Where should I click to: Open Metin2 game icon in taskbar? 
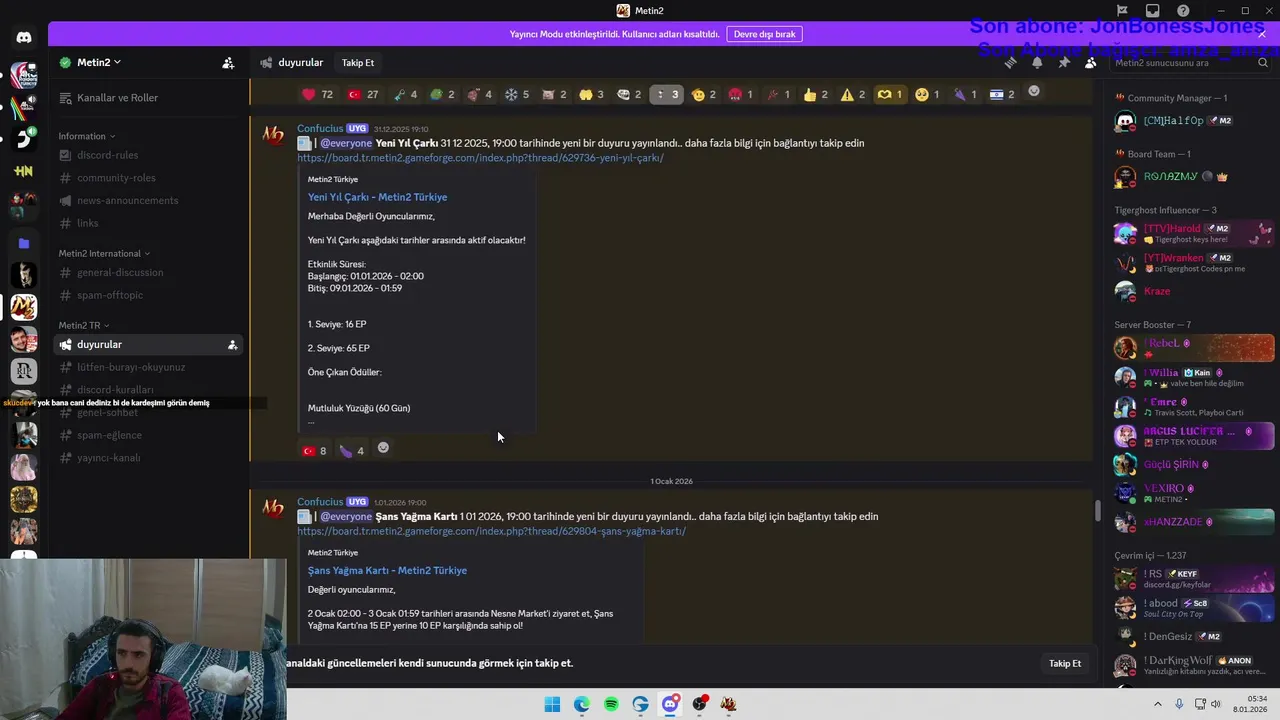[x=728, y=704]
